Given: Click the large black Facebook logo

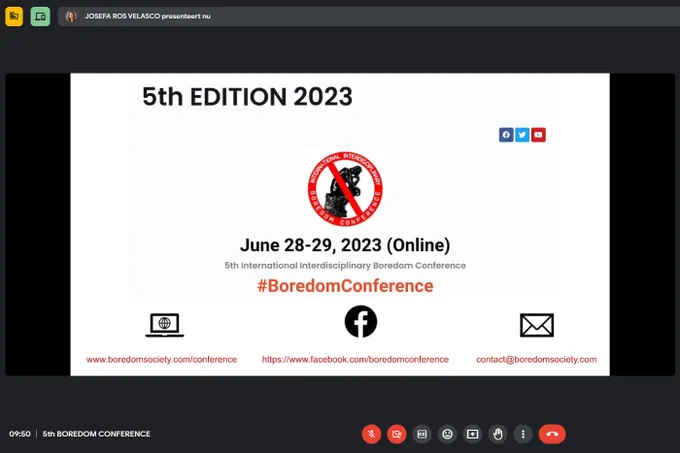Looking at the screenshot, I should (x=361, y=322).
